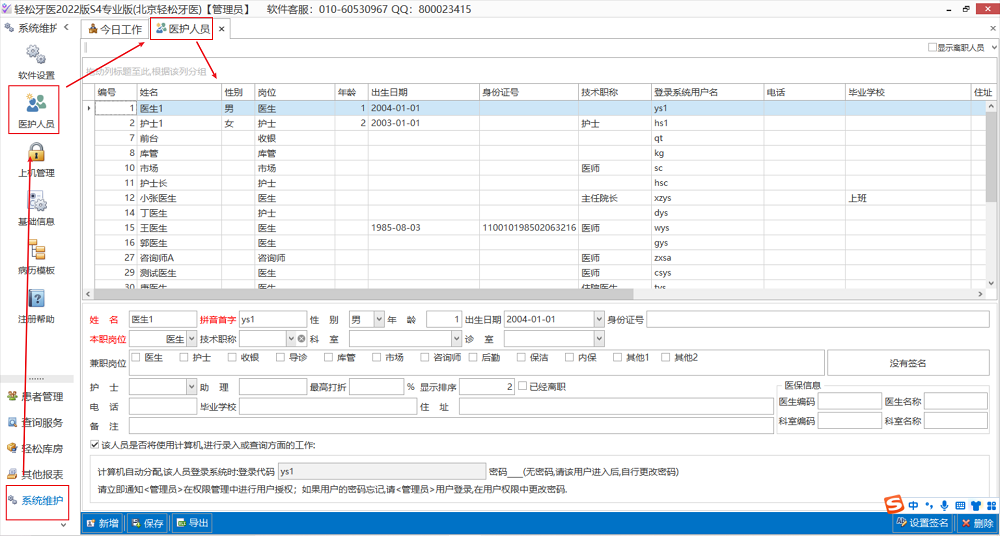Viewport: 1000px width, 536px height.
Task: Check 护士 in 兼职岗位
Action: [184, 357]
